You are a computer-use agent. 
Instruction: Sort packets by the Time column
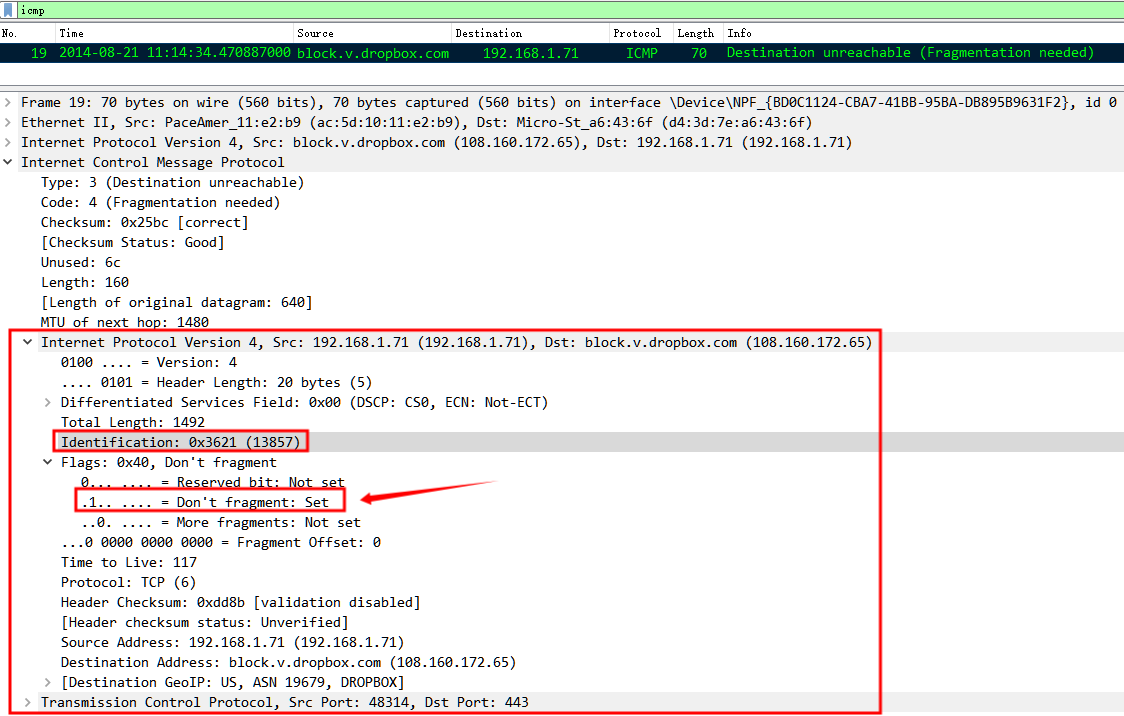pos(100,32)
